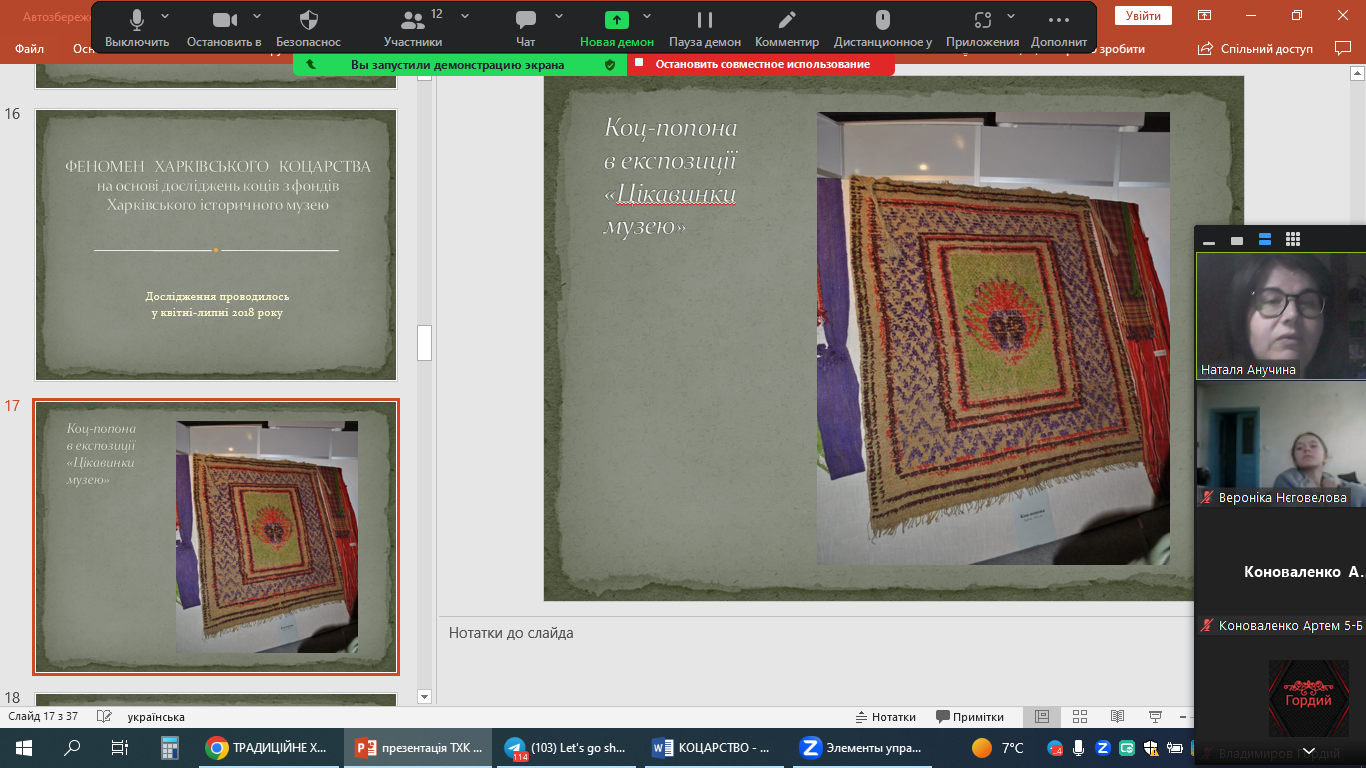Open the Участники participants panel
Screen dimensions: 1366x768
pos(412,28)
